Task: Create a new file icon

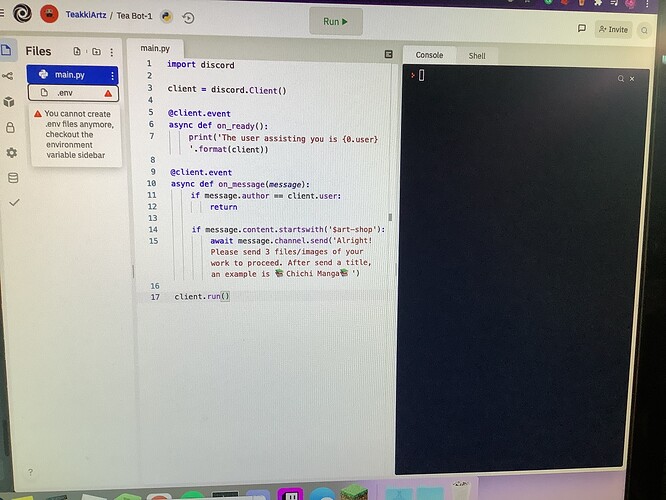Action: tap(77, 51)
